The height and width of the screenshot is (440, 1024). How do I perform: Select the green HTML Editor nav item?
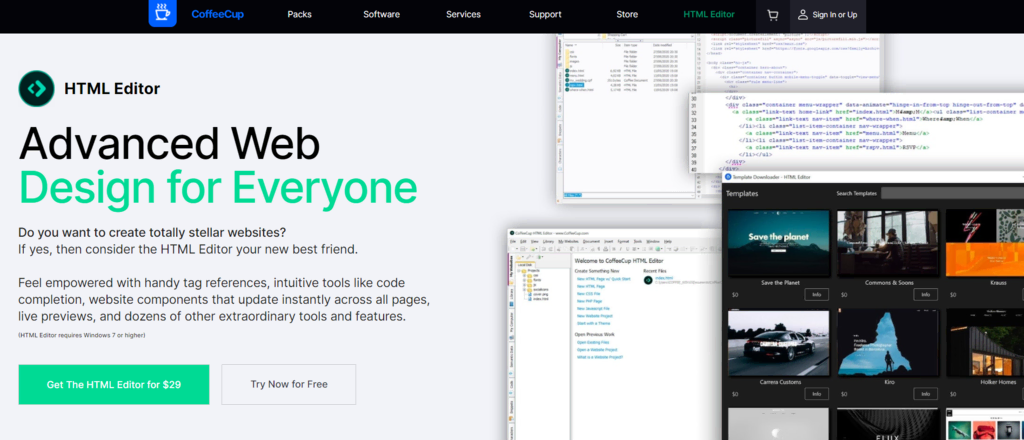coord(708,15)
